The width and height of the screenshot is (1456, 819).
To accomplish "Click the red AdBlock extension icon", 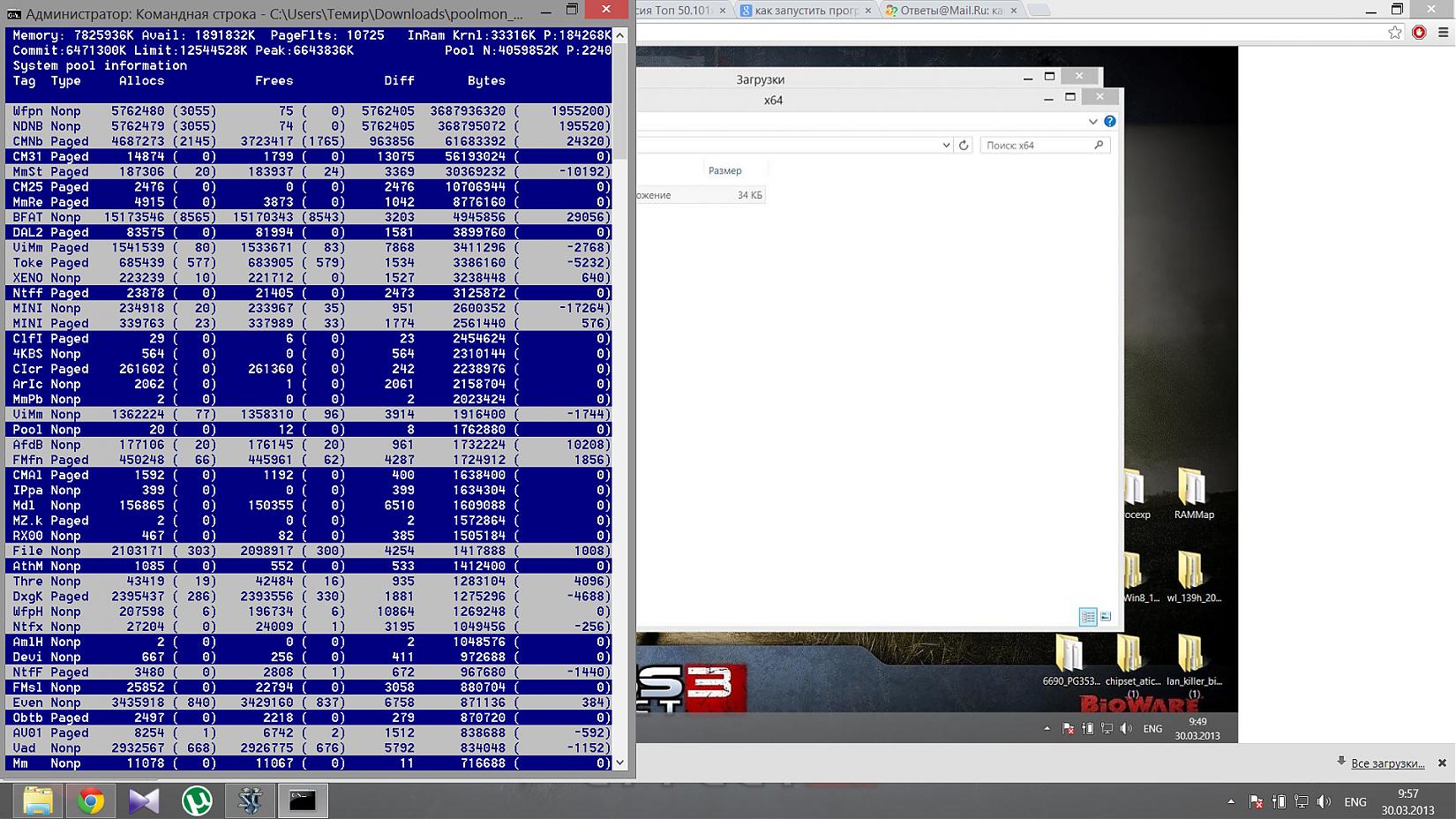I will click(1419, 33).
